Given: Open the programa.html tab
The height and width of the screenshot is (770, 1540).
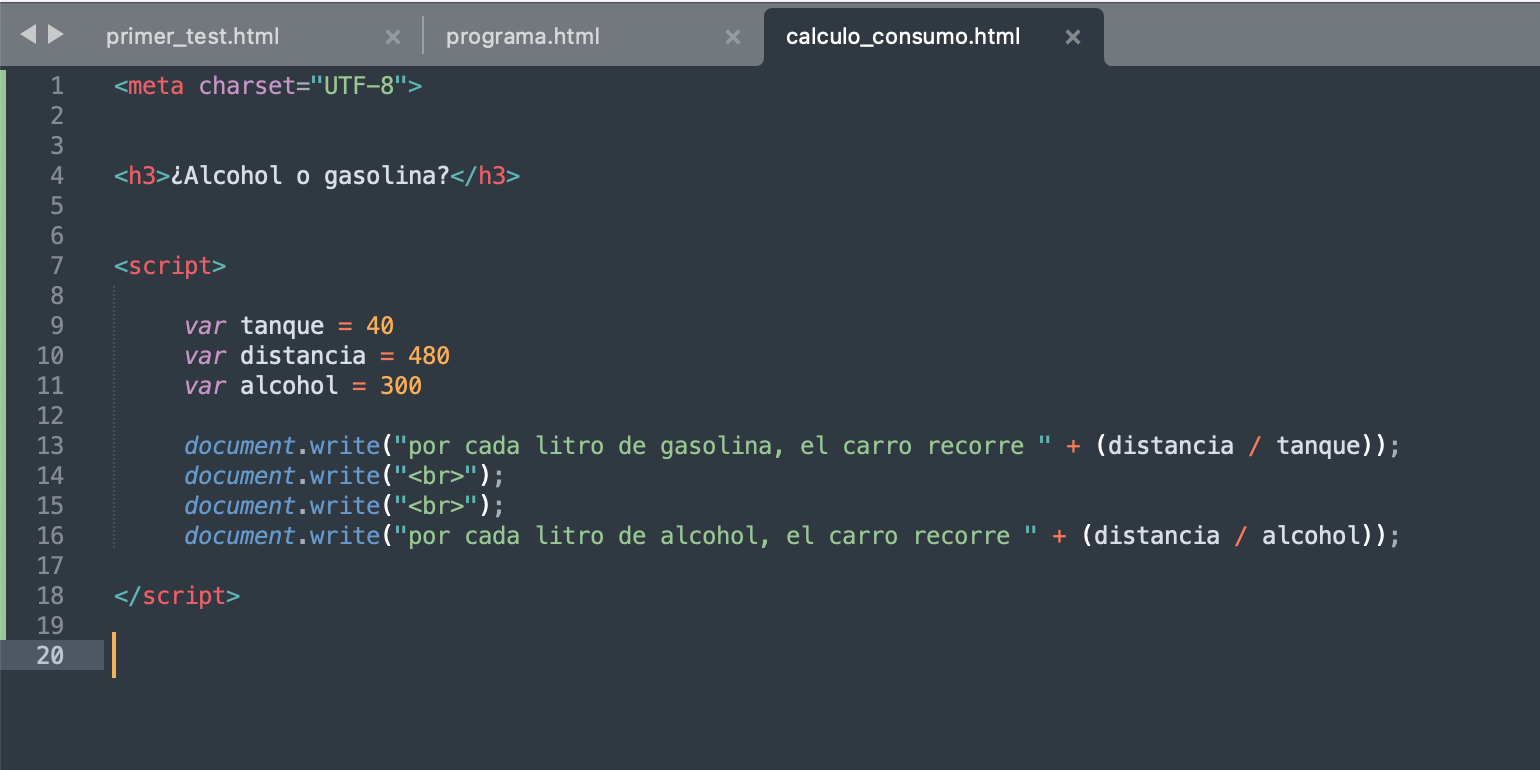Looking at the screenshot, I should click(523, 37).
